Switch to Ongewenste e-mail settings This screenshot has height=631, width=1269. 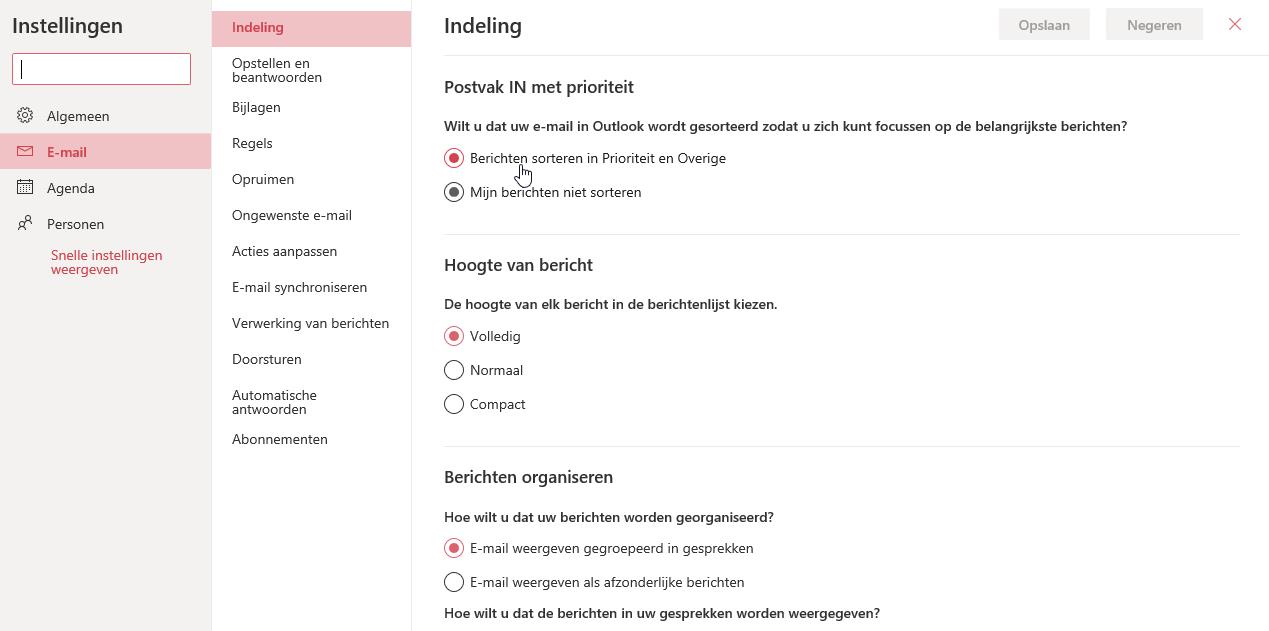point(292,215)
